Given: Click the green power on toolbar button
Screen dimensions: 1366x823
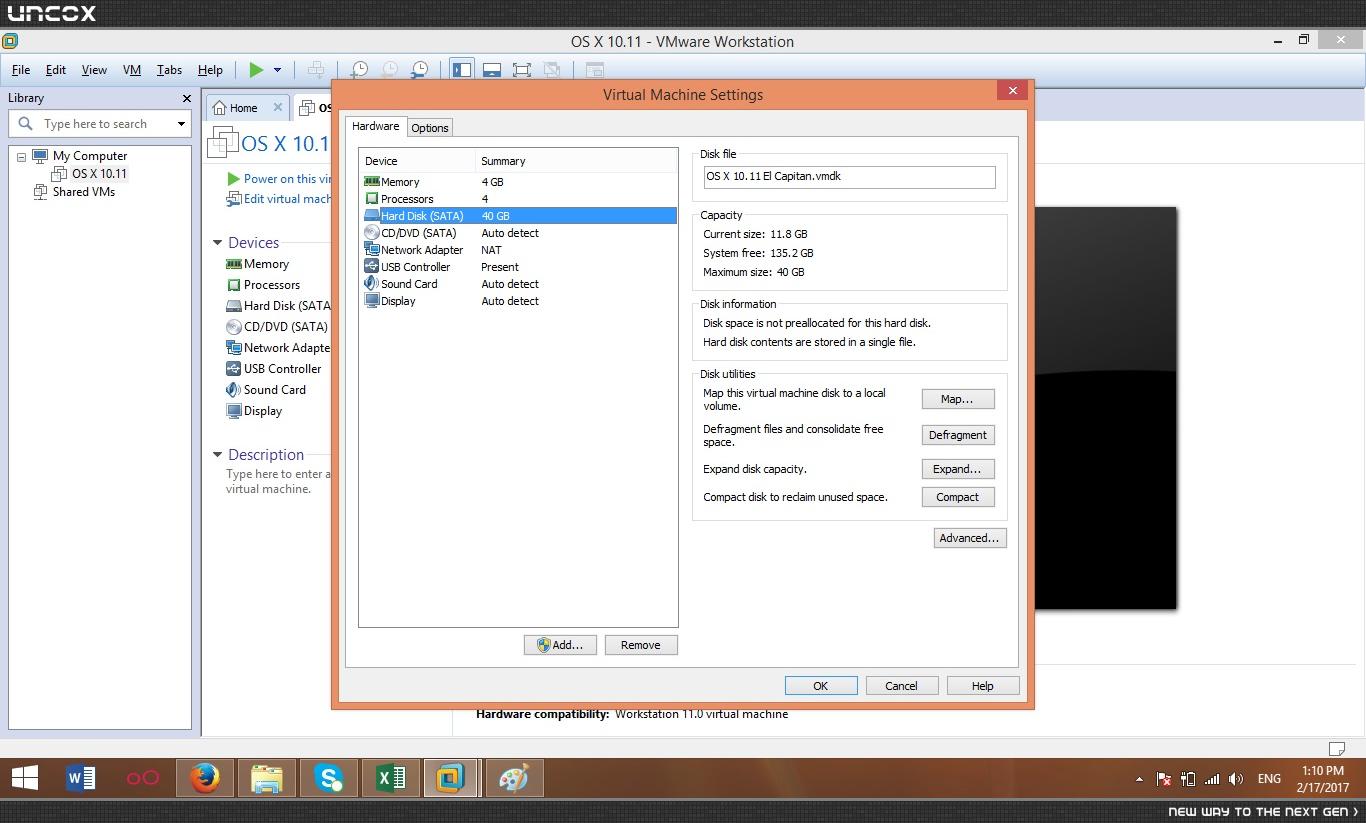Looking at the screenshot, I should point(256,70).
